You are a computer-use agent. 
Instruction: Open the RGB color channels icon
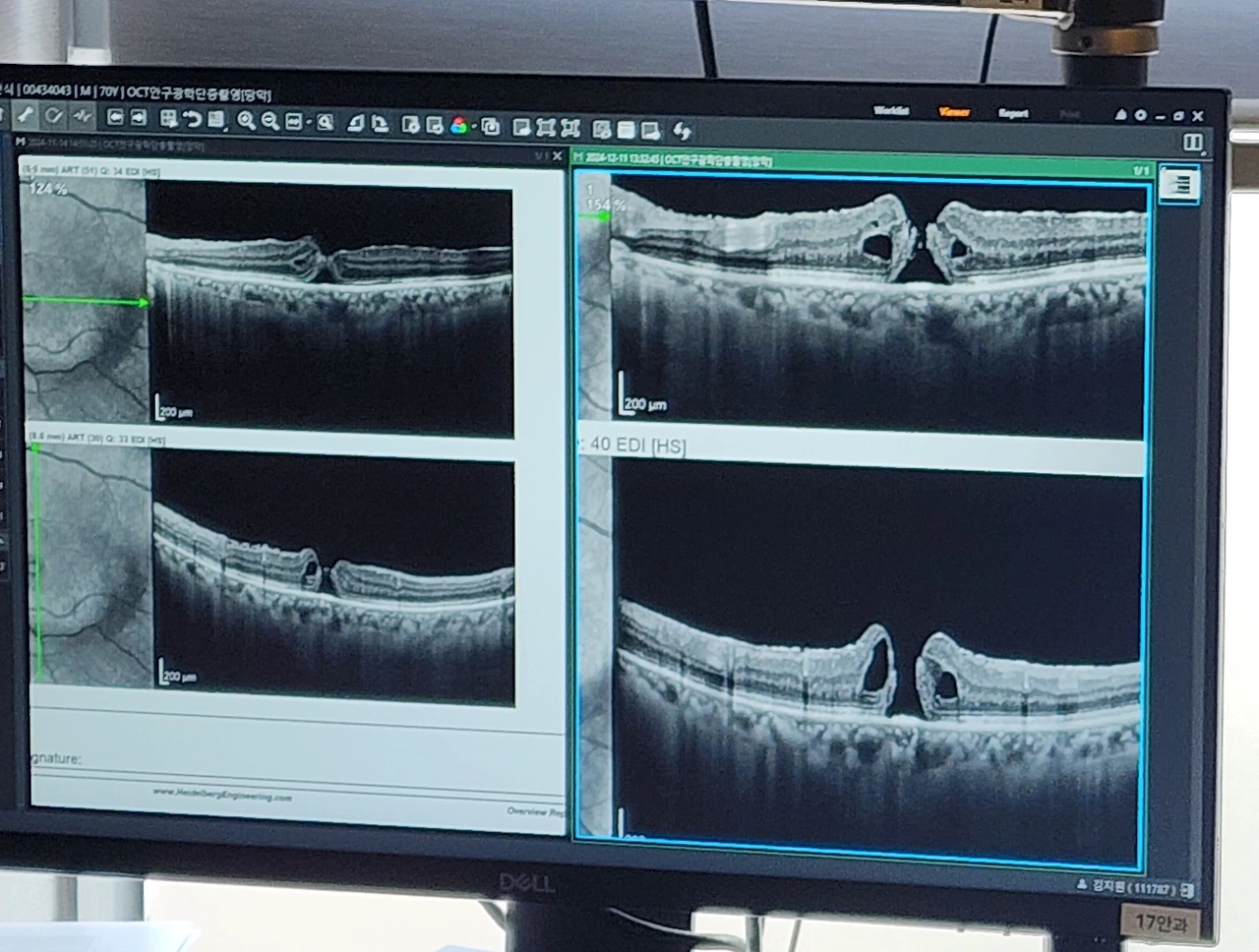[459, 125]
